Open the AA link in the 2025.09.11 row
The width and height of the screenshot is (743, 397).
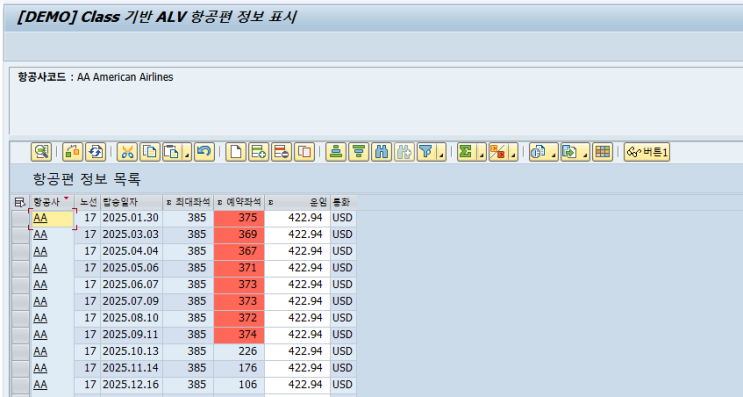pyautogui.click(x=40, y=334)
